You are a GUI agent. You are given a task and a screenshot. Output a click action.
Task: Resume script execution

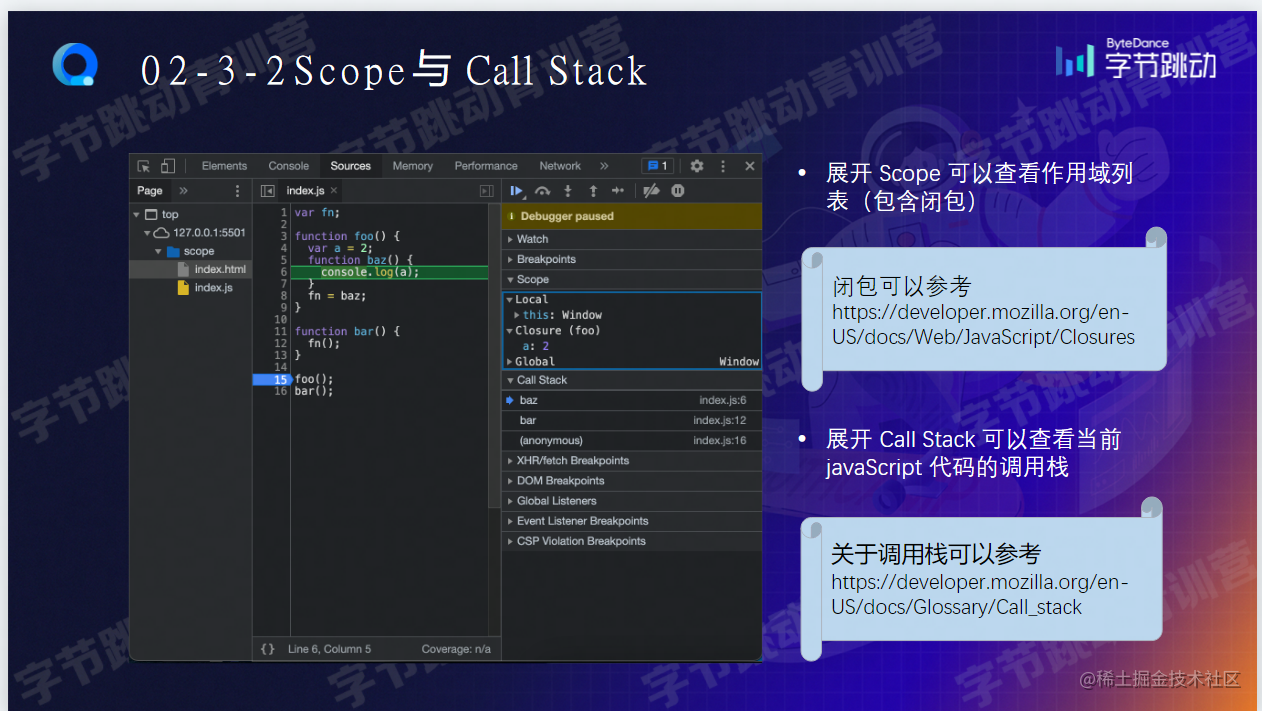pyautogui.click(x=517, y=191)
